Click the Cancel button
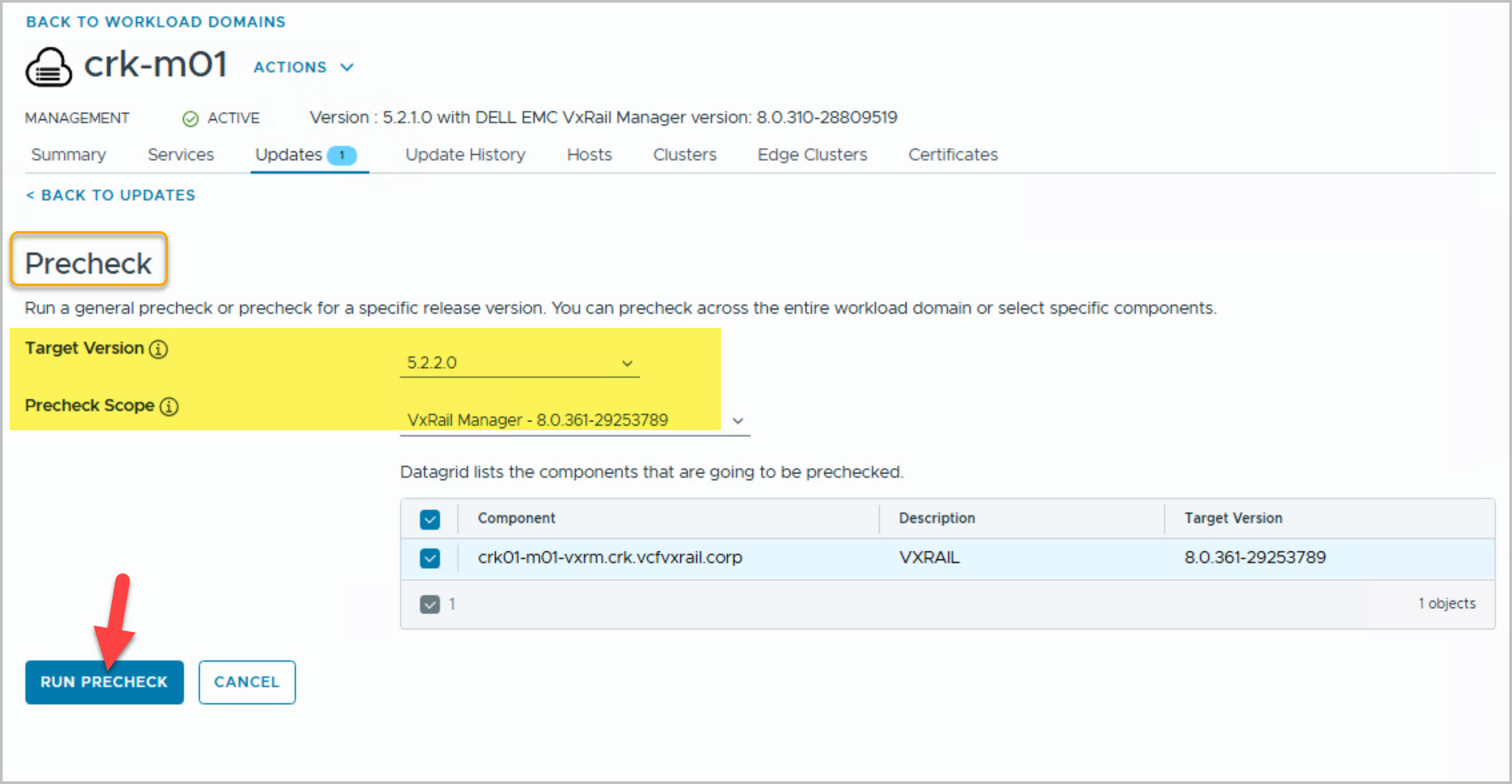The width and height of the screenshot is (1512, 784). coord(247,682)
